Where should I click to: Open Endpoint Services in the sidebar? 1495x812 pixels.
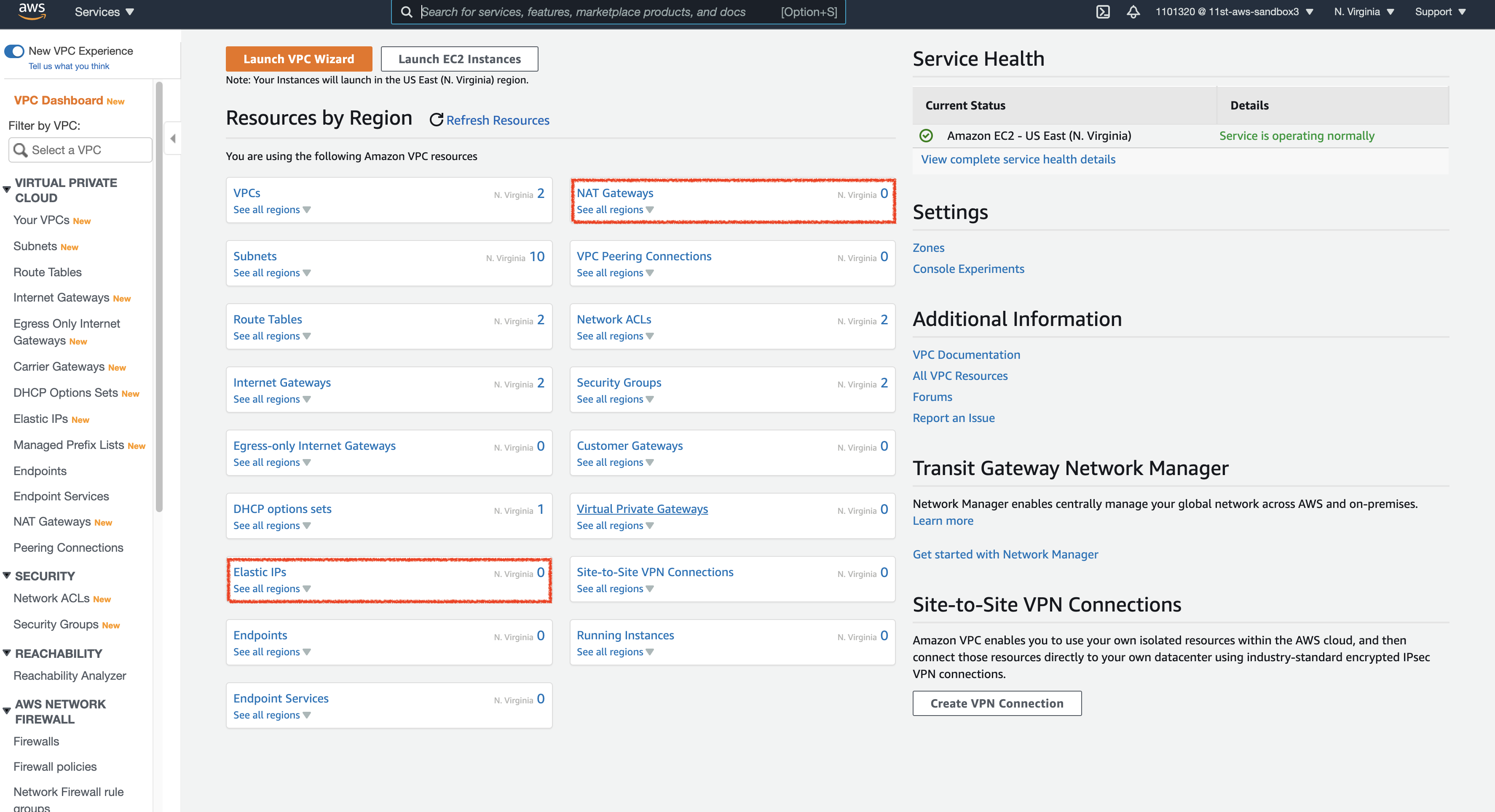tap(61, 497)
